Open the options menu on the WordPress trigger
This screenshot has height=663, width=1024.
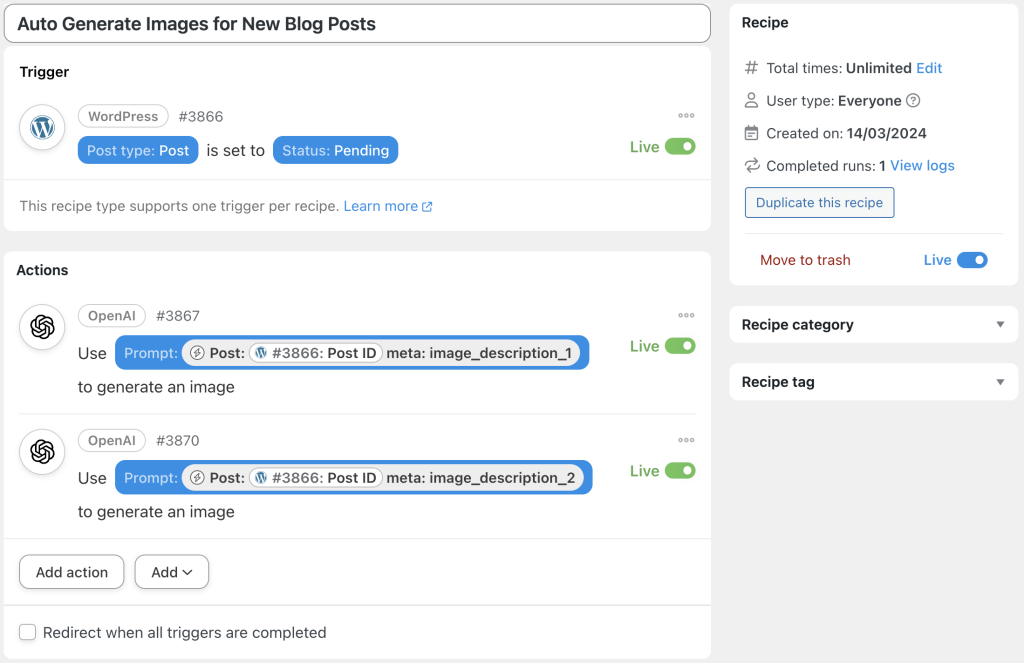[x=686, y=116]
